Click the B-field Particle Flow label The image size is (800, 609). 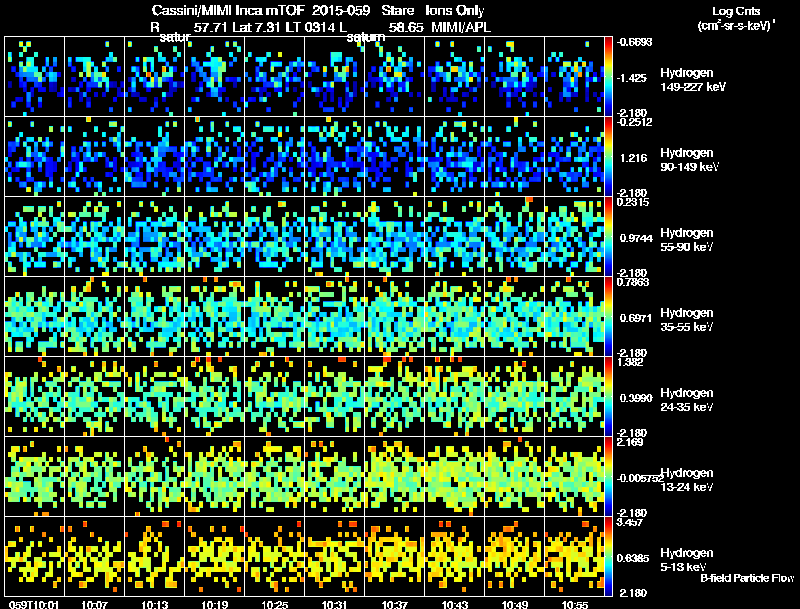point(747,578)
